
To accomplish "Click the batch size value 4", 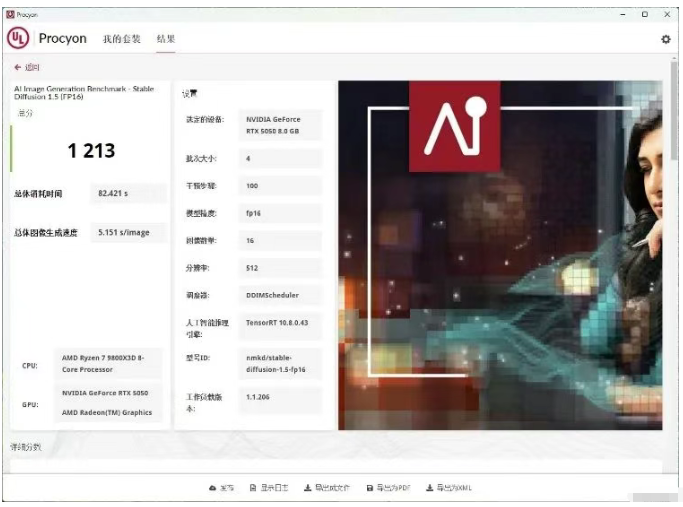I will [x=281, y=159].
